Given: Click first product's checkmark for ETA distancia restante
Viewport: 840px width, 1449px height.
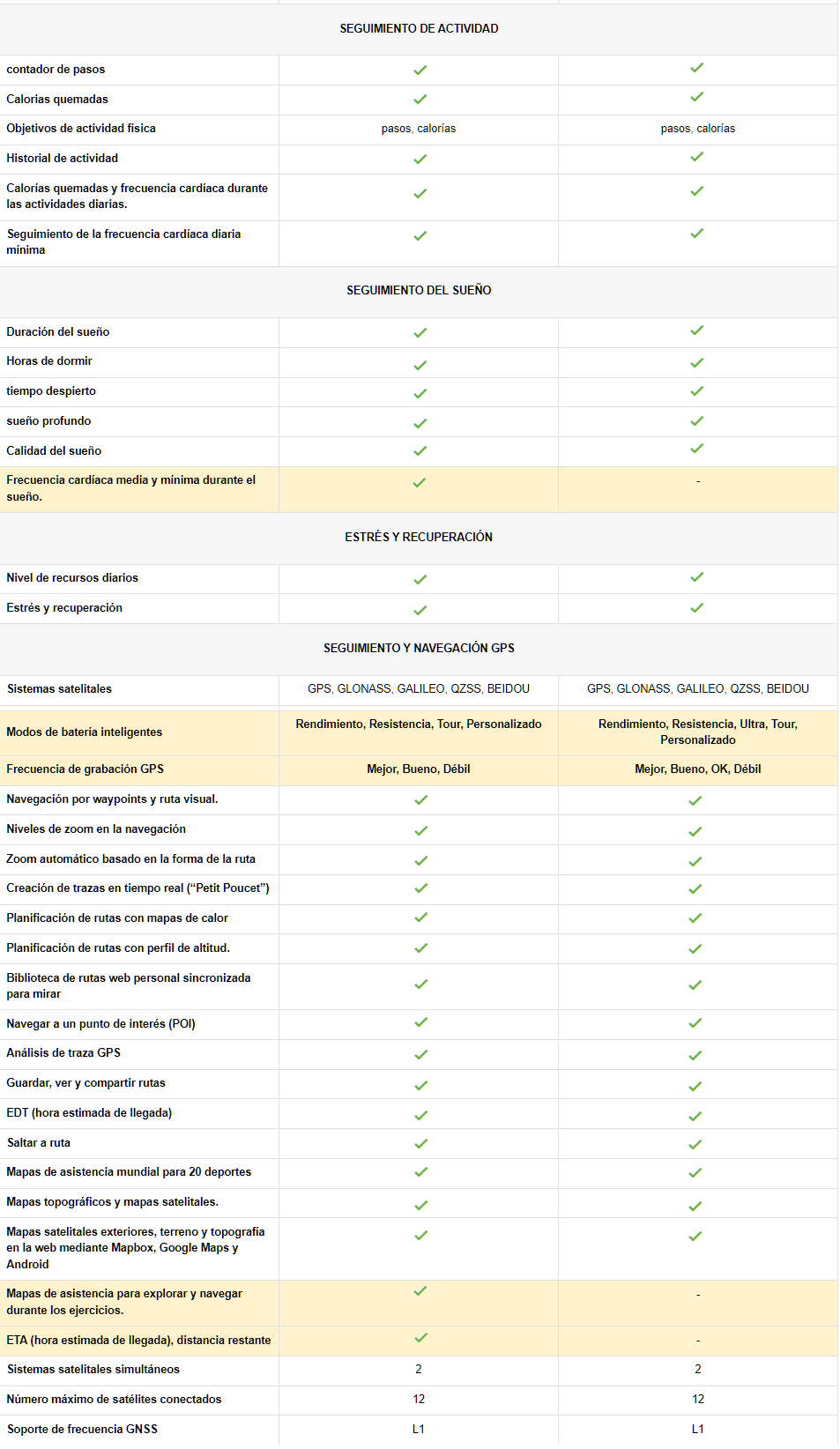Looking at the screenshot, I should 420,1338.
